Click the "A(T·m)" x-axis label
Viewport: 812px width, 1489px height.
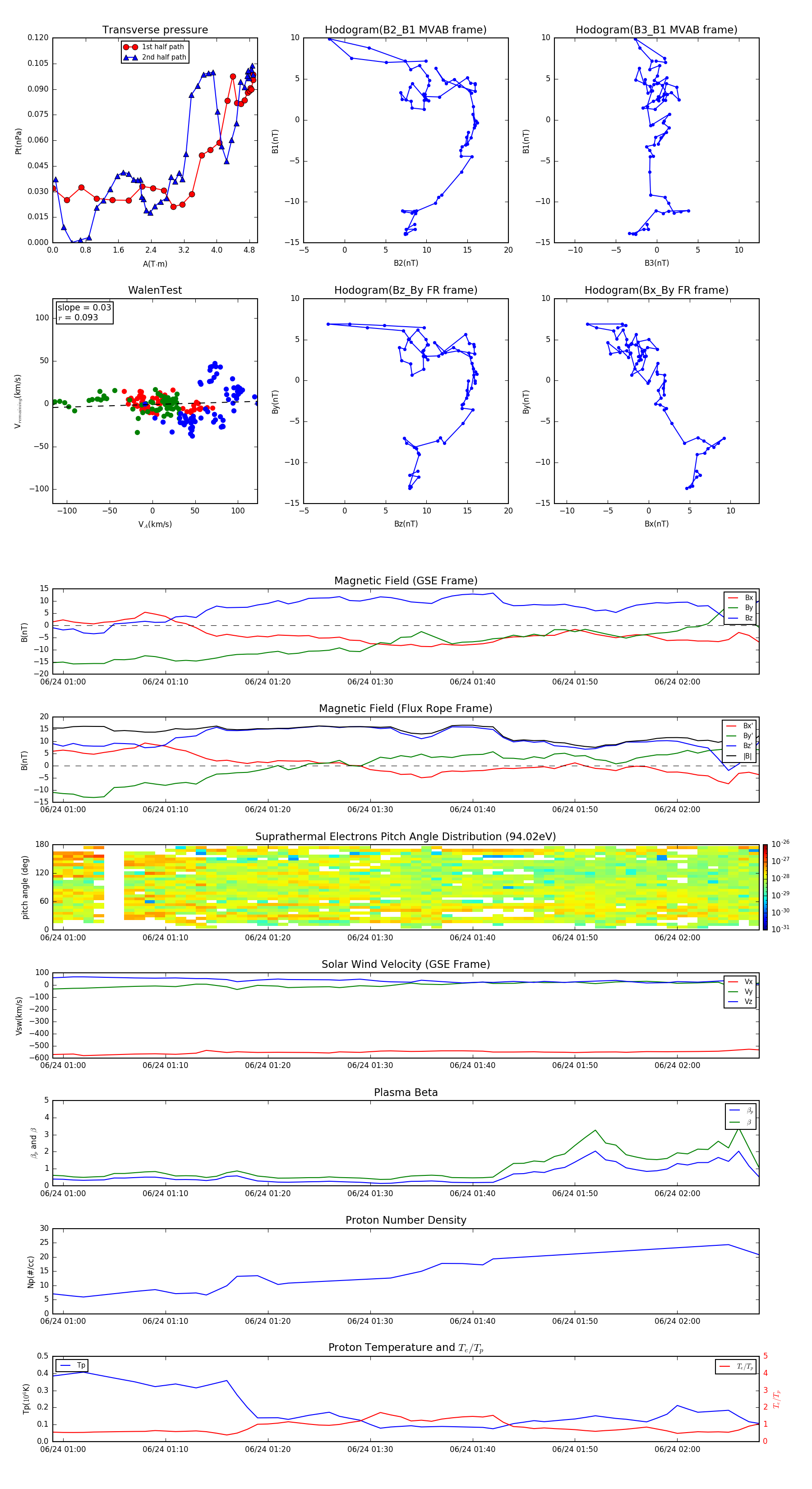[x=155, y=264]
